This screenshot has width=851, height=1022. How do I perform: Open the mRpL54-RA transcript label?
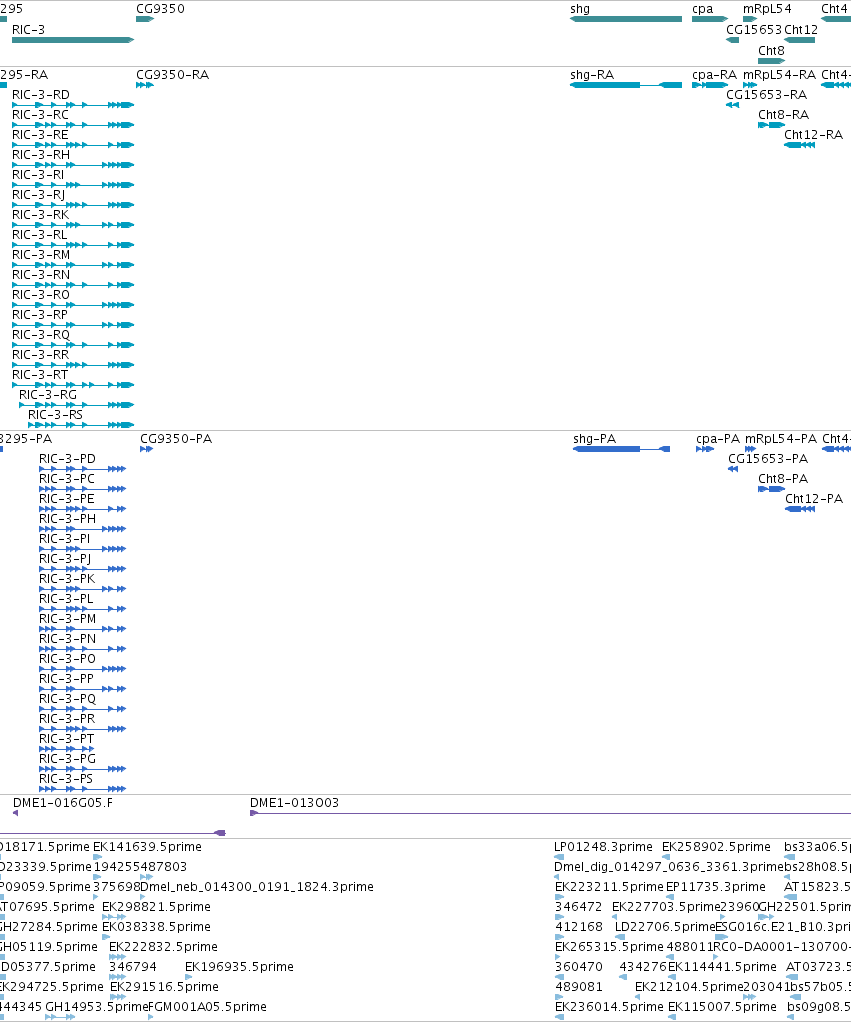point(779,75)
